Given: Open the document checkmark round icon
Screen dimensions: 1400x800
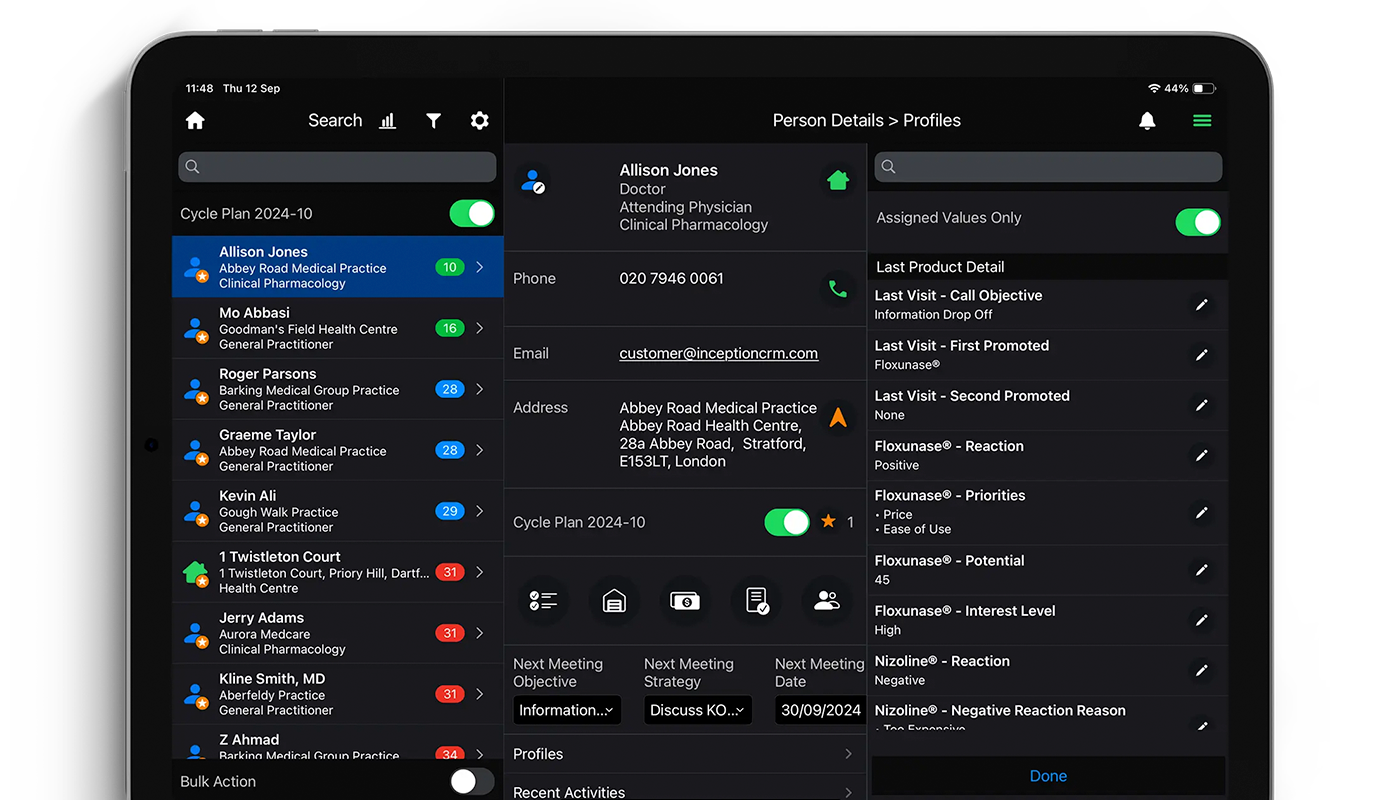Looking at the screenshot, I should [756, 601].
